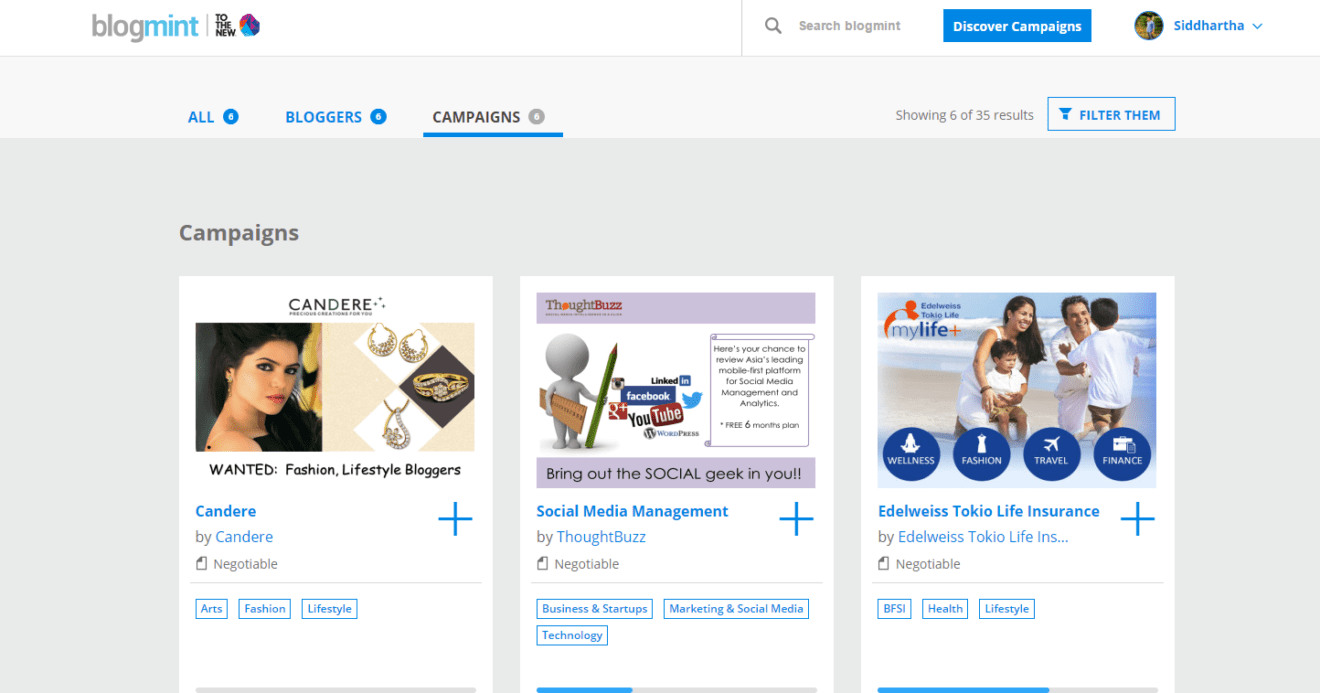This screenshot has height=693, width=1320.
Task: Open the Social Media Management title link
Action: pos(632,511)
